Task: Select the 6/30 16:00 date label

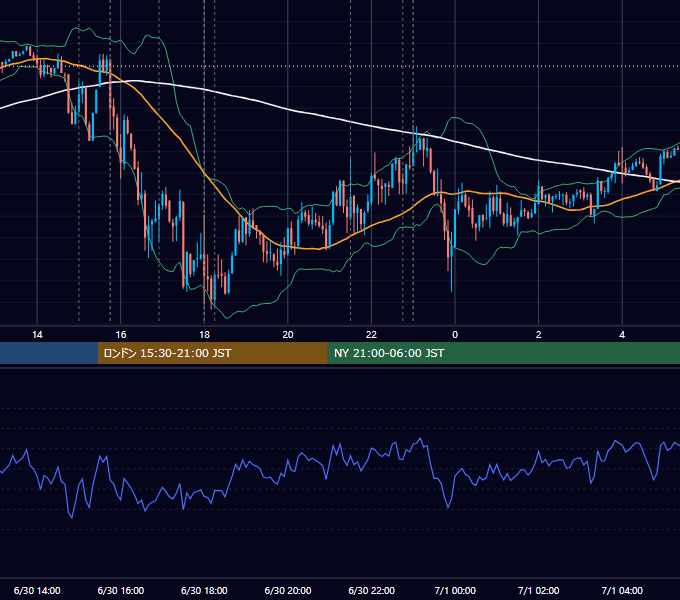Action: 121,590
